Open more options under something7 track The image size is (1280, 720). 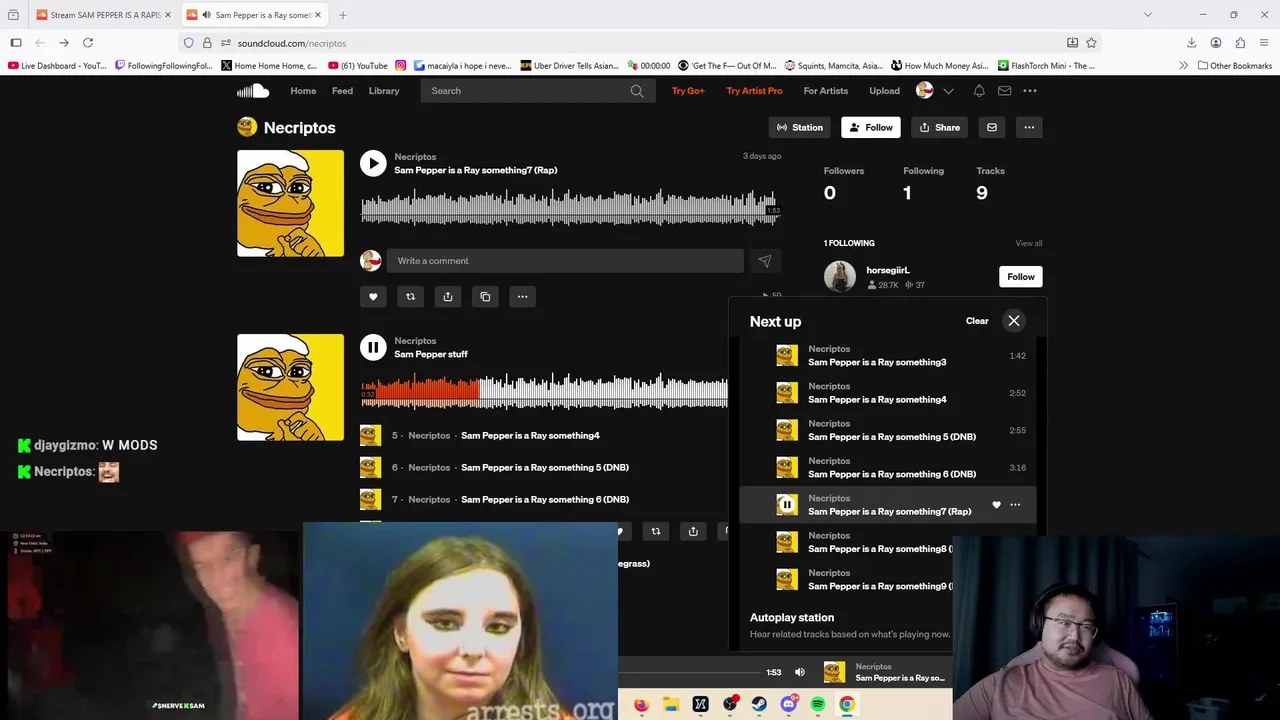(x=522, y=296)
